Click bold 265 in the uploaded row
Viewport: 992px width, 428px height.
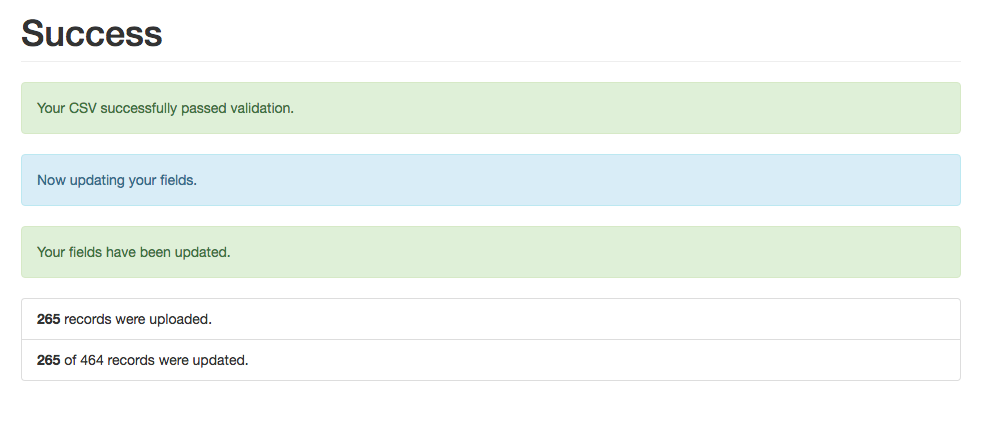click(49, 319)
